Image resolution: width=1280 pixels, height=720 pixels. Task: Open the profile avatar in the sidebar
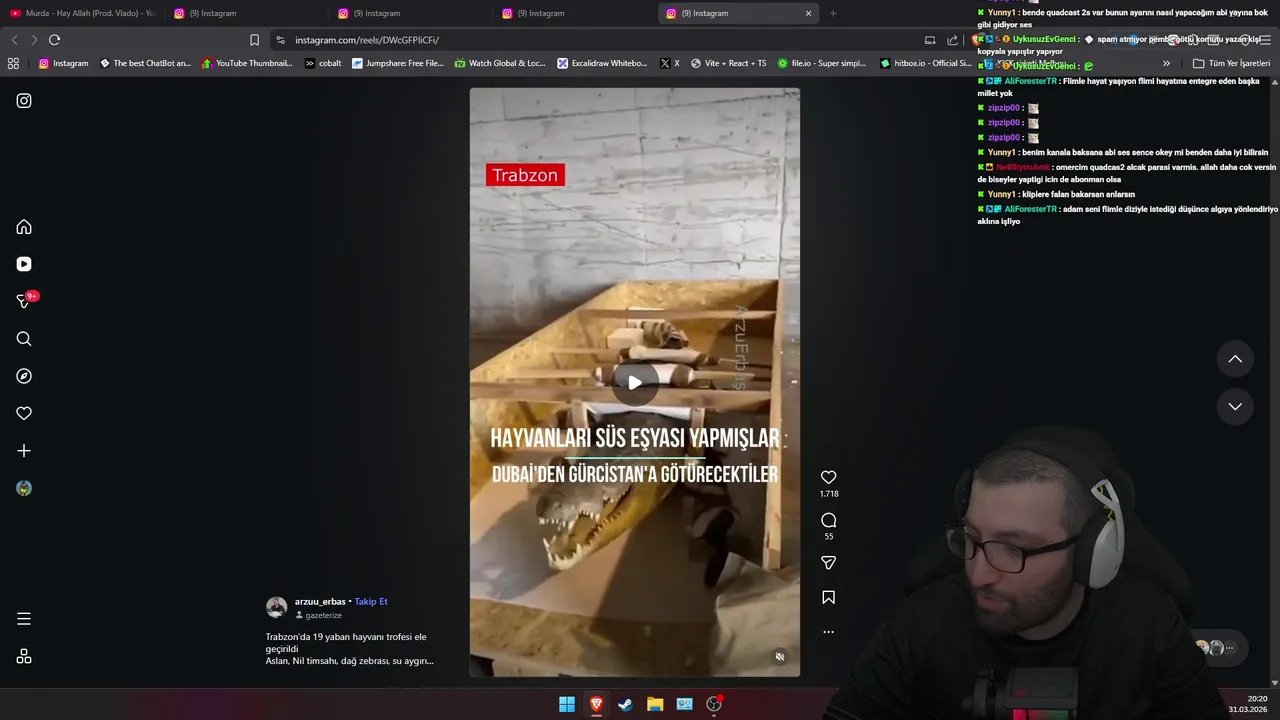click(24, 488)
